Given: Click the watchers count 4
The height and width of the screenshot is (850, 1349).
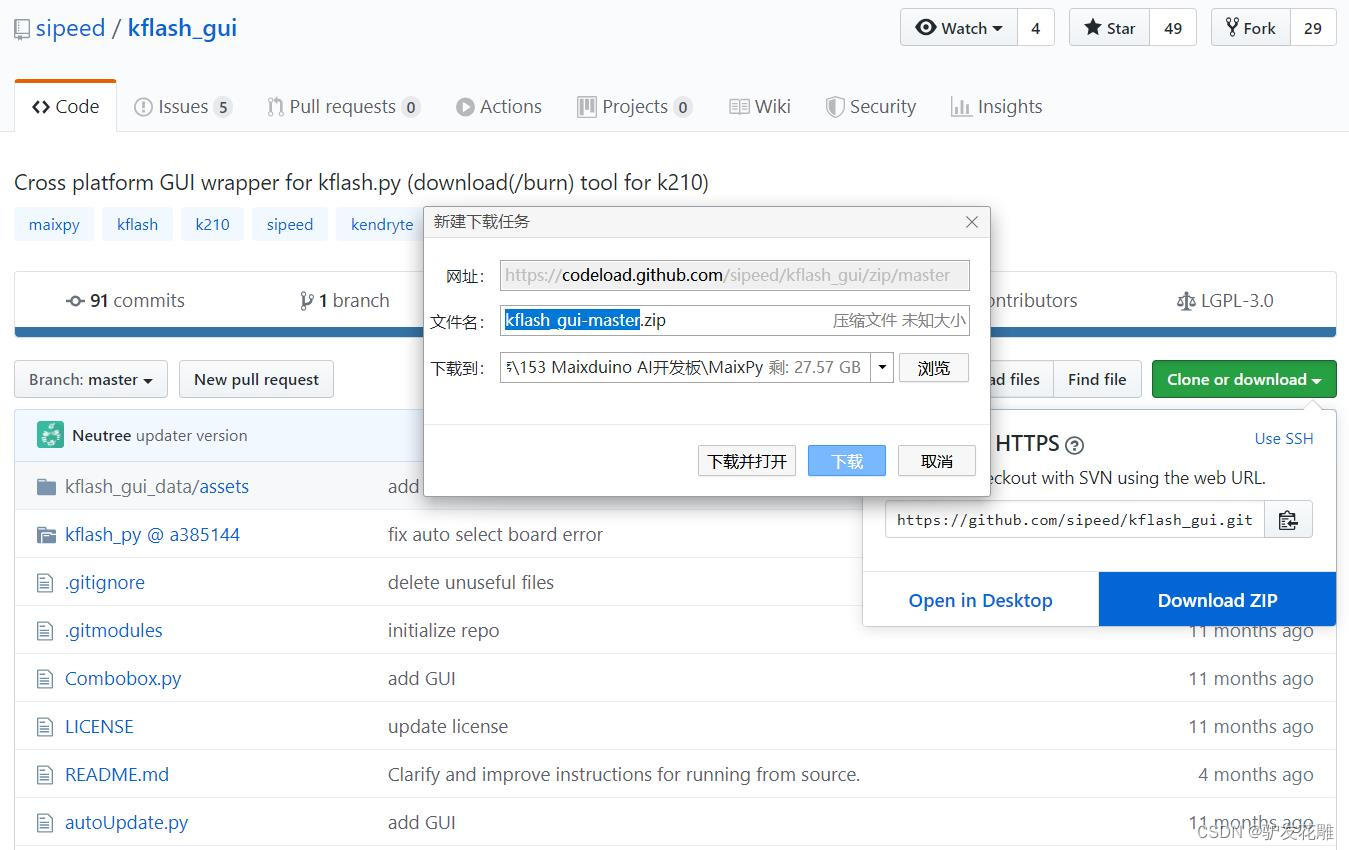Looking at the screenshot, I should pyautogui.click(x=1035, y=28).
